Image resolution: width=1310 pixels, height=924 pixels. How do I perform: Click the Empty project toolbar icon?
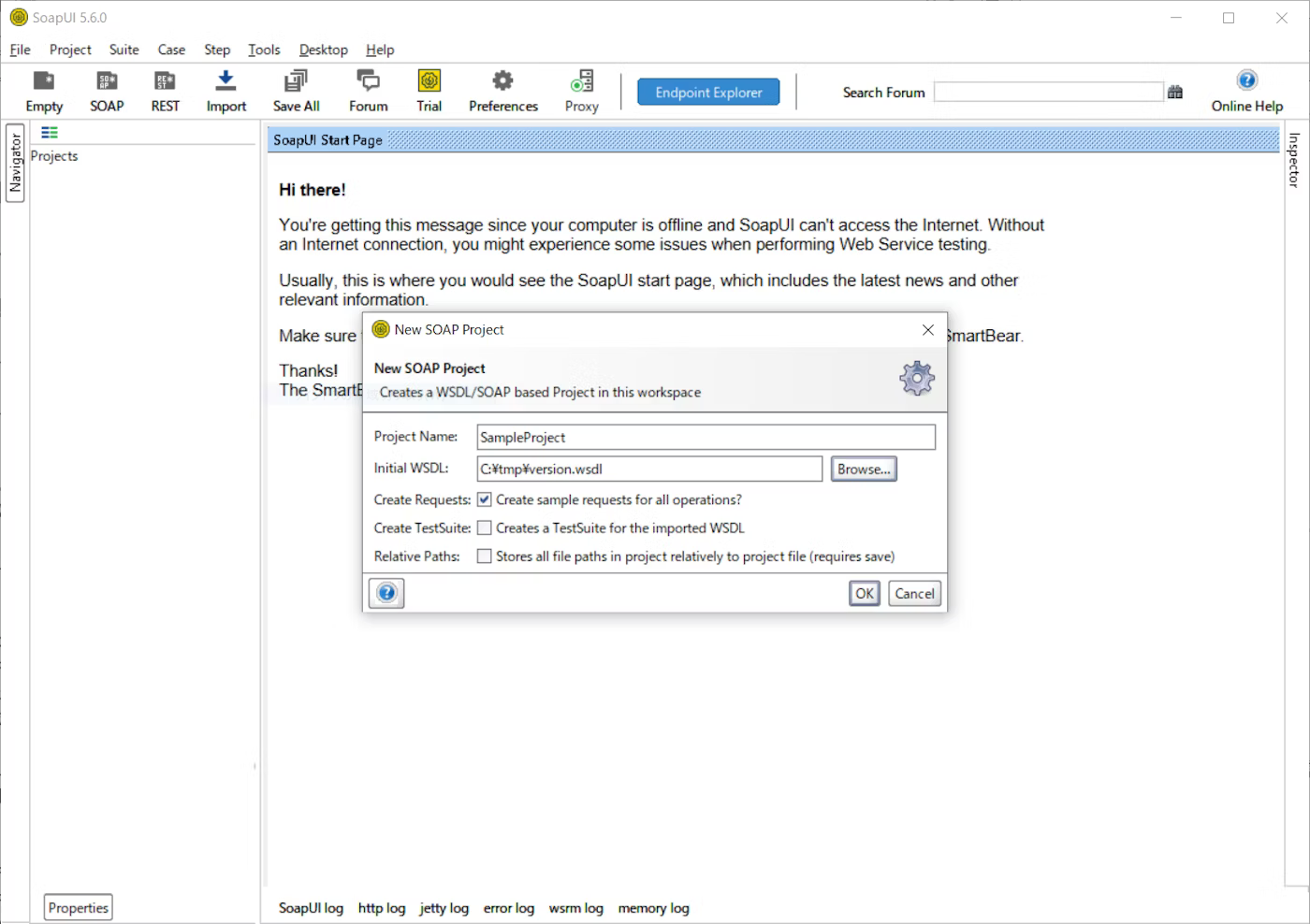click(x=44, y=82)
